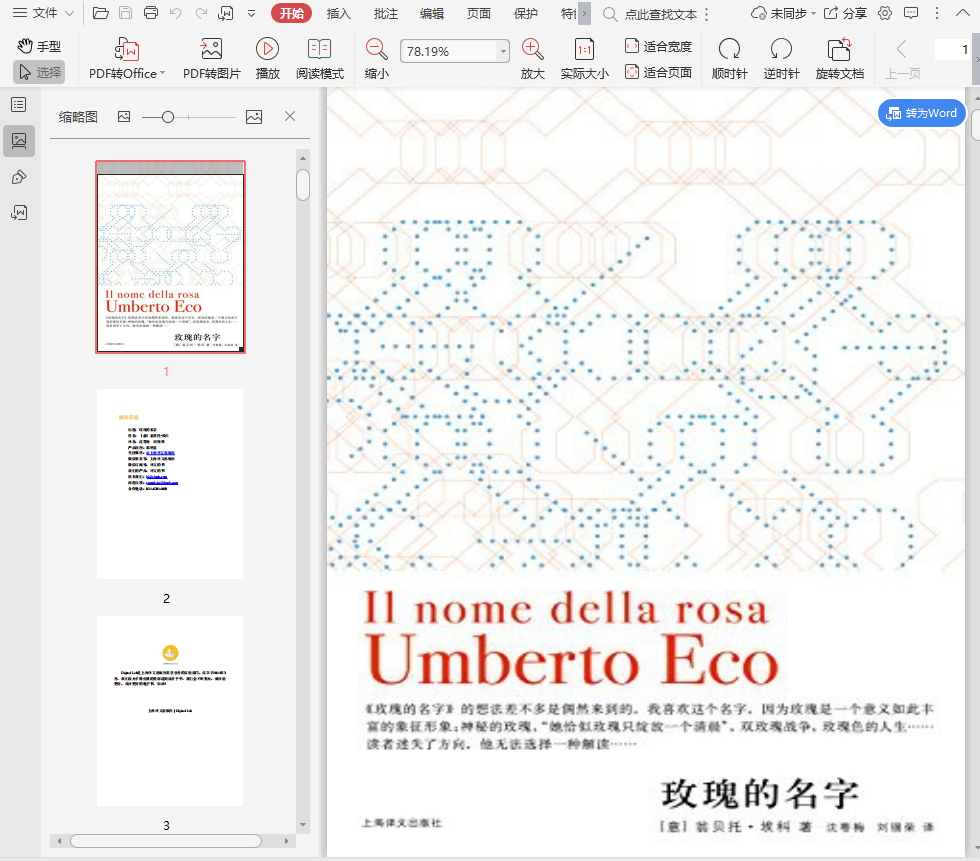
Task: Select the 开始 ribbon tab
Action: click(x=291, y=13)
